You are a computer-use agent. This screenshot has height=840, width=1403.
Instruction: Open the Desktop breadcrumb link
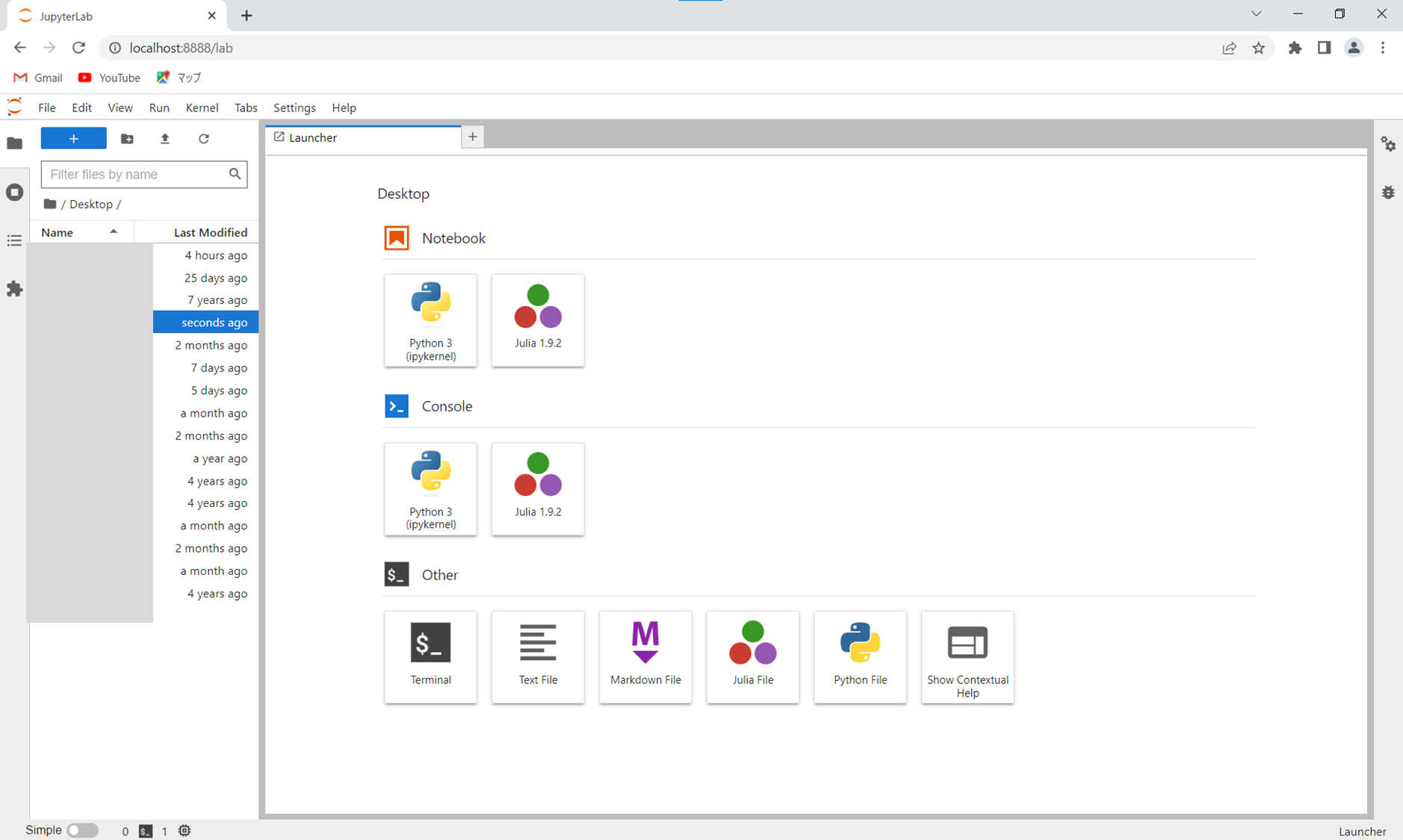pyautogui.click(x=90, y=204)
